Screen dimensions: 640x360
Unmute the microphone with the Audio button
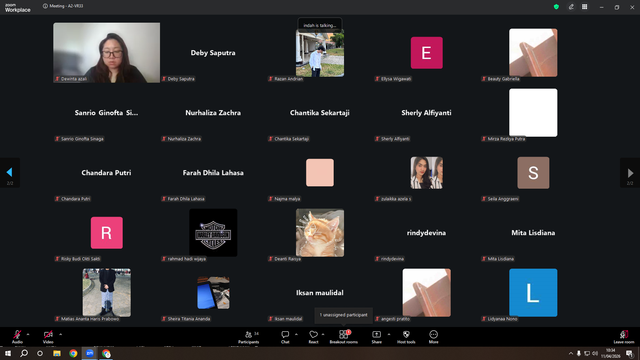tap(17, 337)
